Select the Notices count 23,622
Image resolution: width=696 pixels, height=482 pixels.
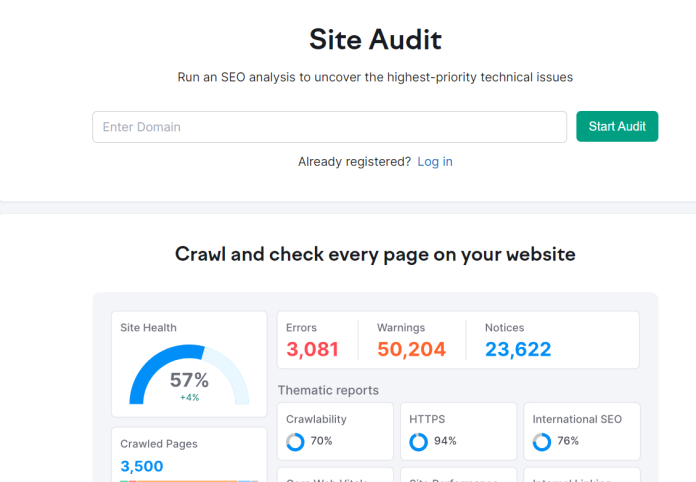pyautogui.click(x=518, y=349)
